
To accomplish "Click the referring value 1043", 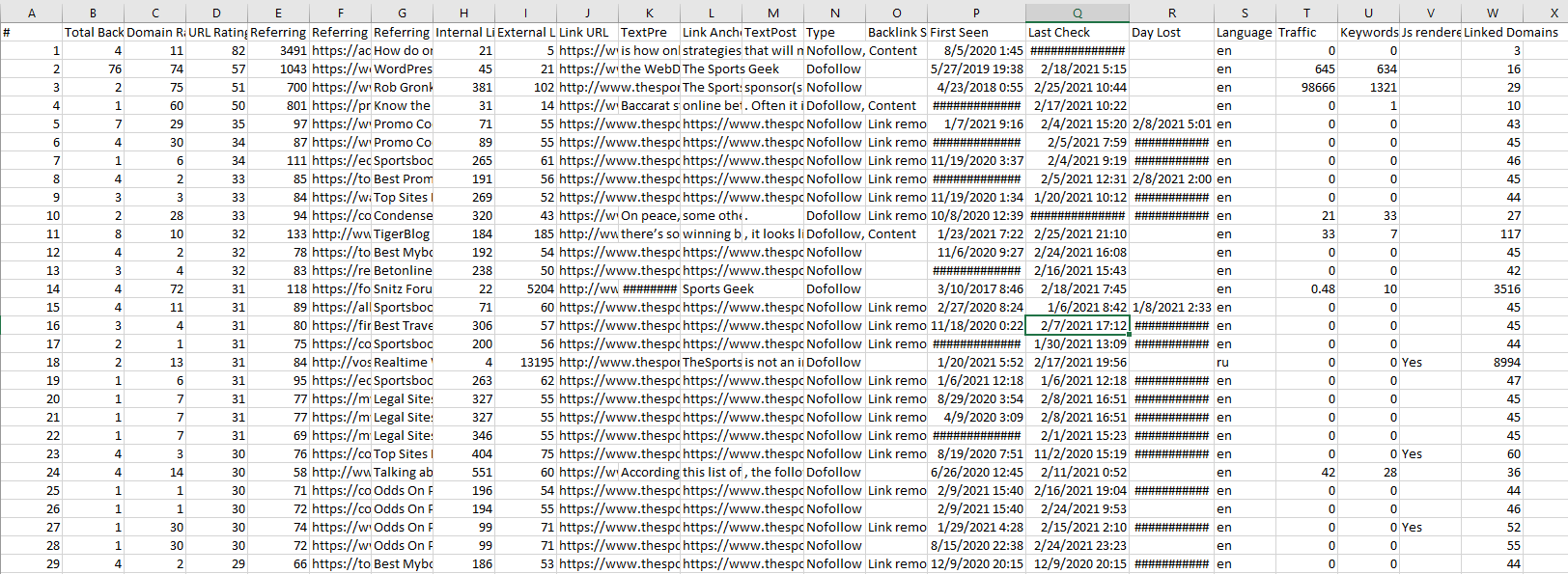I will coord(278,68).
